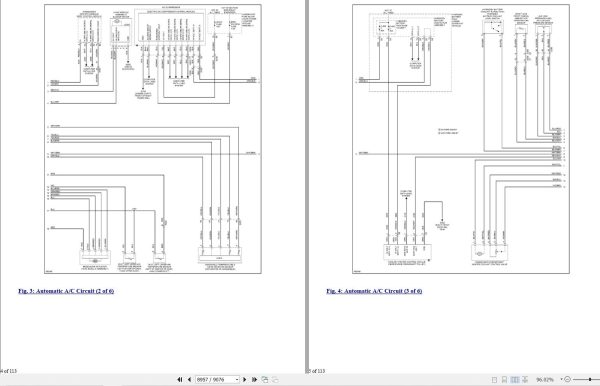Click the zoom out minus button
Viewport: 600px width, 386px height.
[567, 379]
